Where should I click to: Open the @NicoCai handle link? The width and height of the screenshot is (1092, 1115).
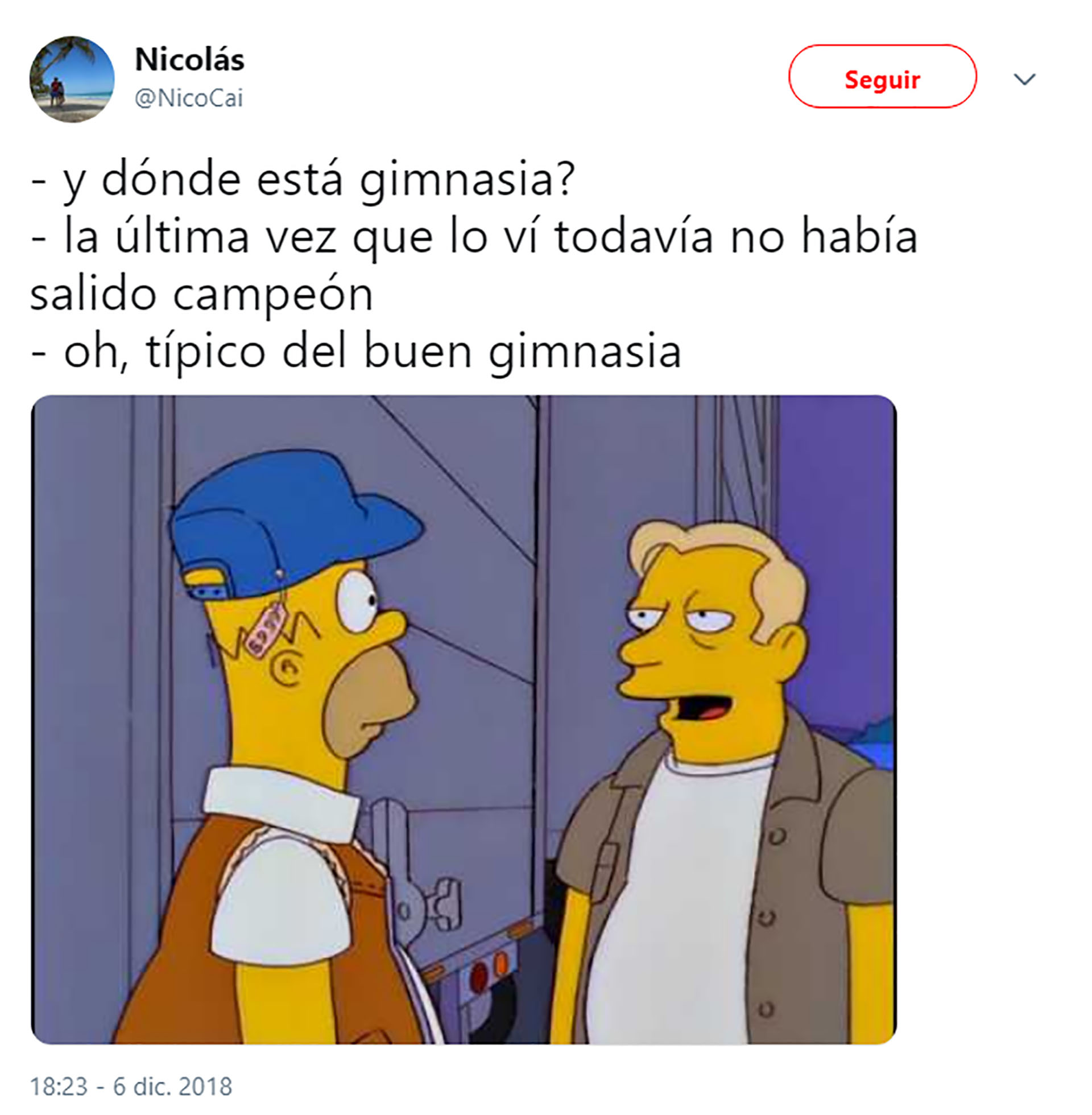coord(189,98)
